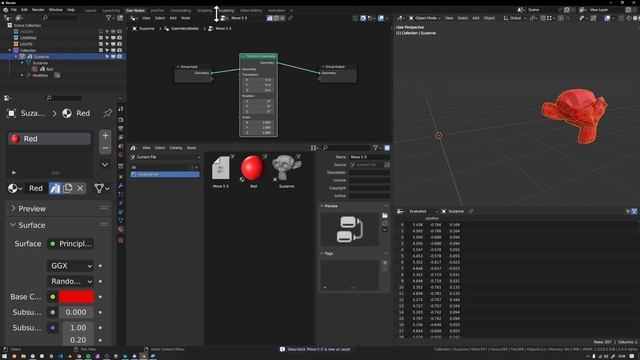Click the outliner filter funnel icon
The width and height of the screenshot is (640, 360).
pyautogui.click(x=109, y=18)
